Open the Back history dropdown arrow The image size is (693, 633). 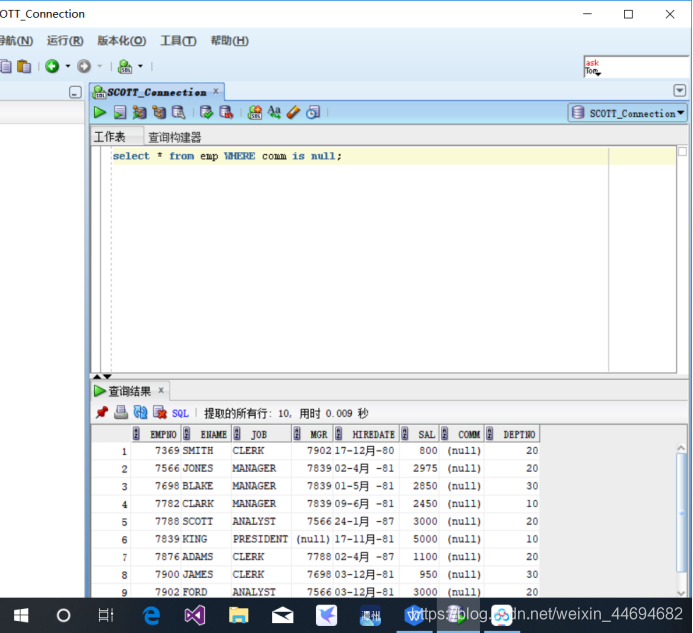(68, 66)
